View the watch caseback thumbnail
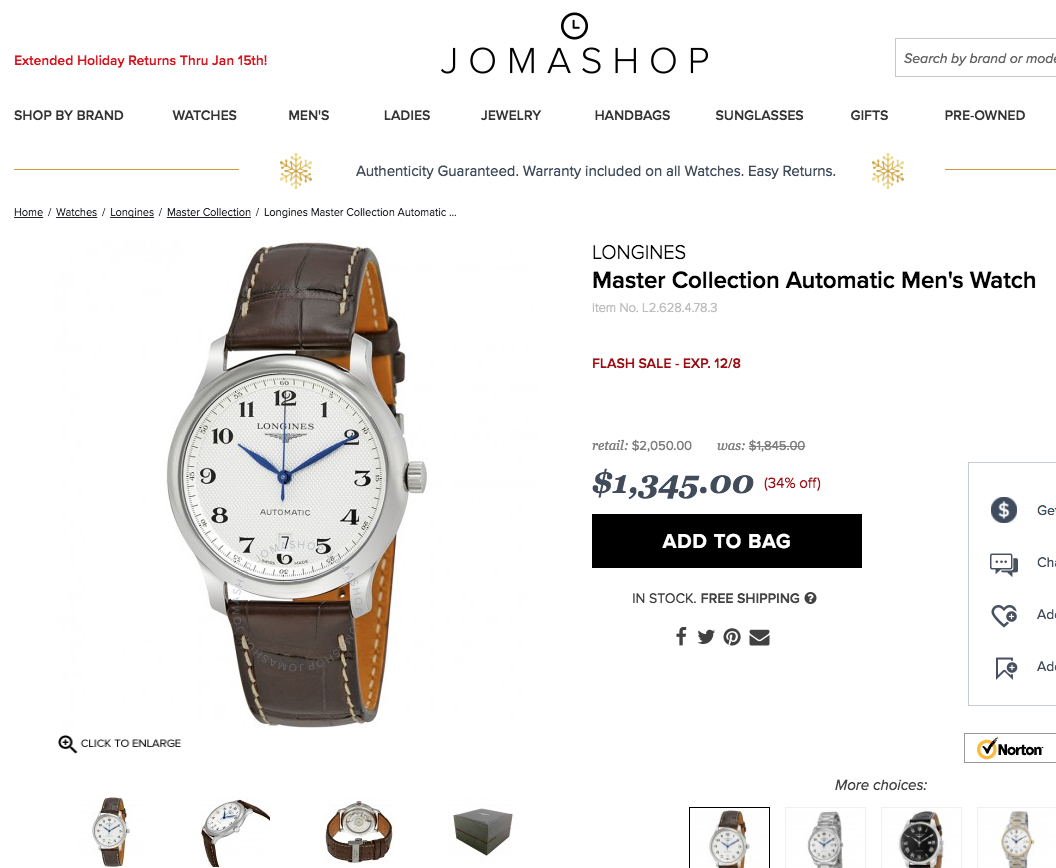The image size is (1056, 868). [x=358, y=832]
